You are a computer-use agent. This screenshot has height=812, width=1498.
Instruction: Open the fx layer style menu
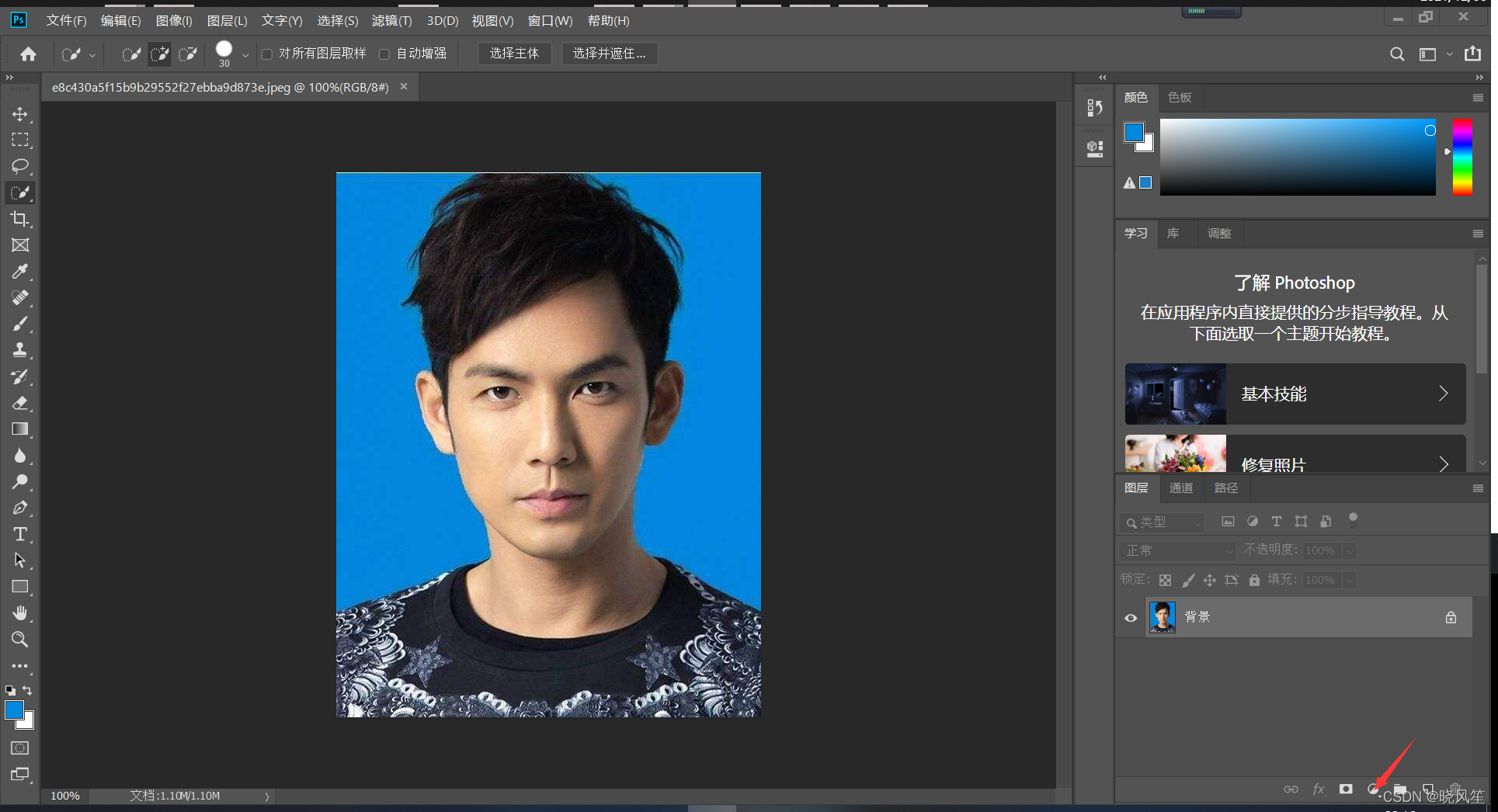click(x=1319, y=789)
